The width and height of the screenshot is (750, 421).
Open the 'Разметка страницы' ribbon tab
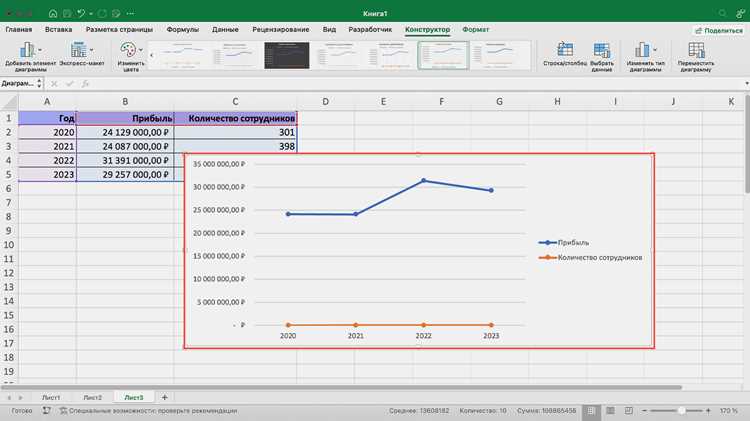[119, 30]
